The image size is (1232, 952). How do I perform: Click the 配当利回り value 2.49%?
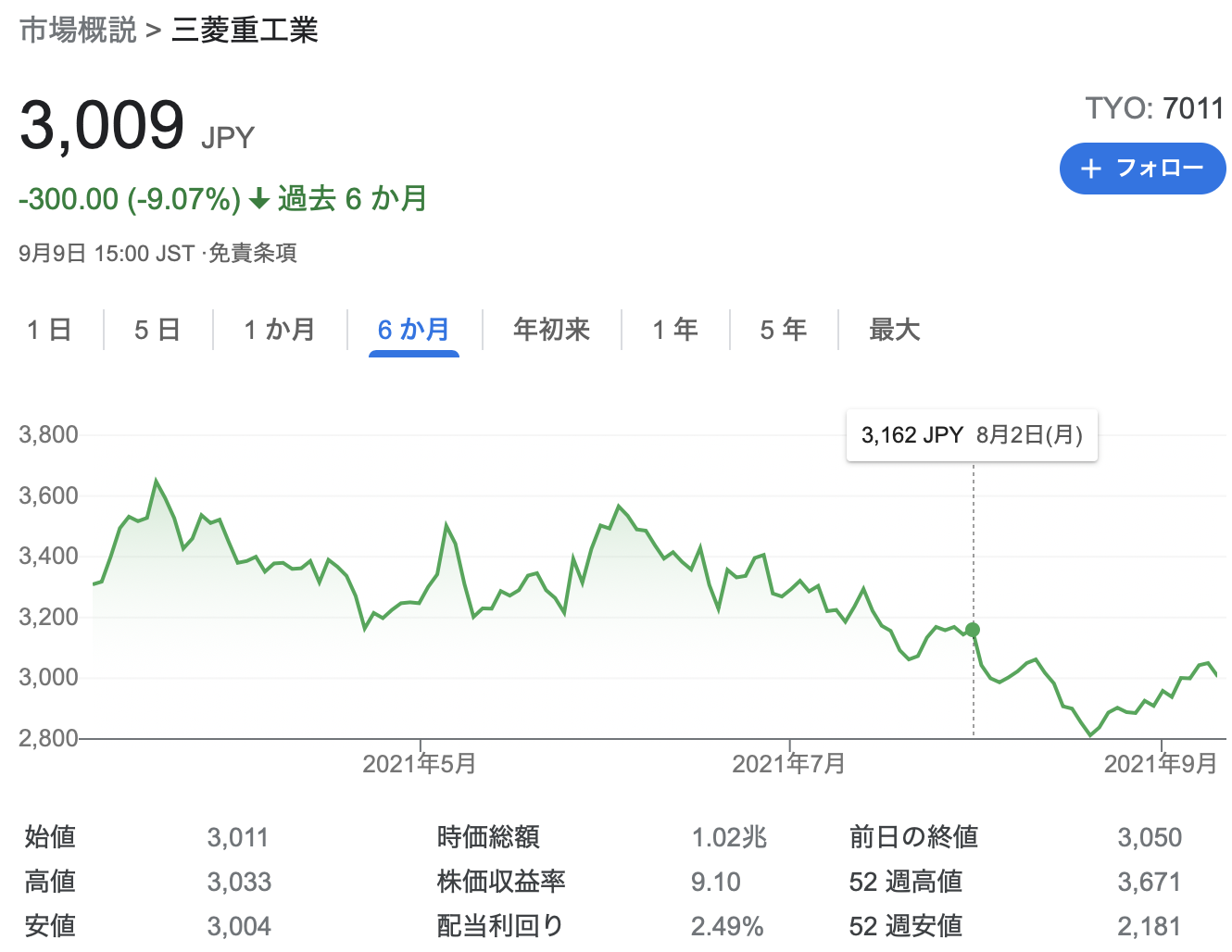727,926
